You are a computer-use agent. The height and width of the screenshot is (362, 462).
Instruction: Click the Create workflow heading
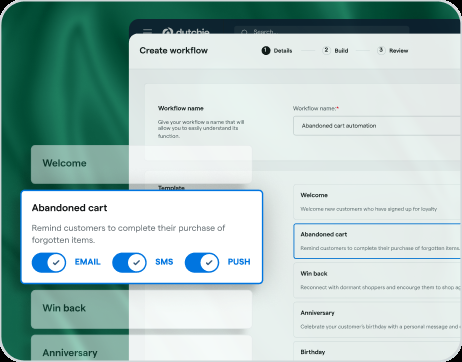tap(174, 50)
